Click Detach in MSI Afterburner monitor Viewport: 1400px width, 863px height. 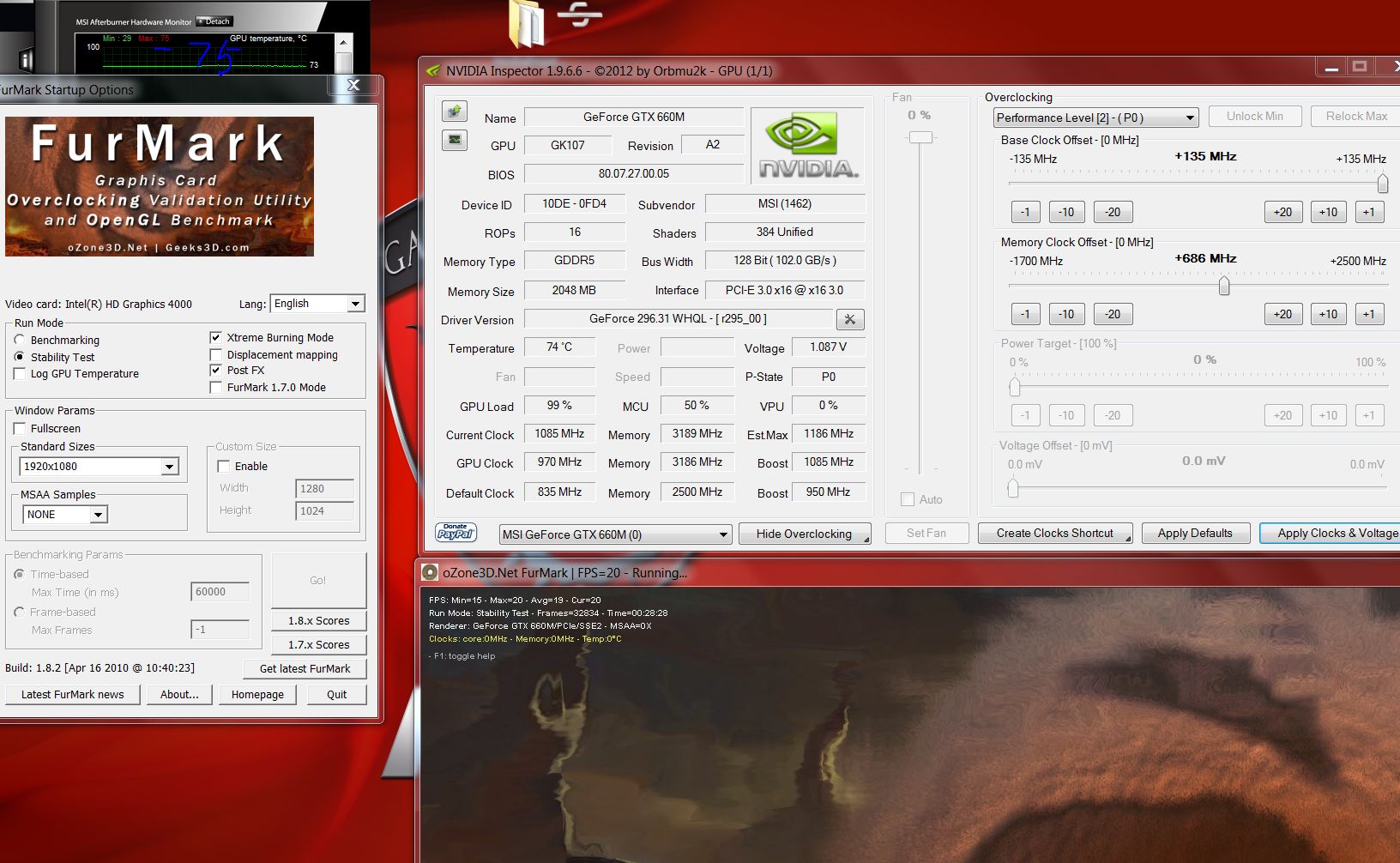pos(214,21)
